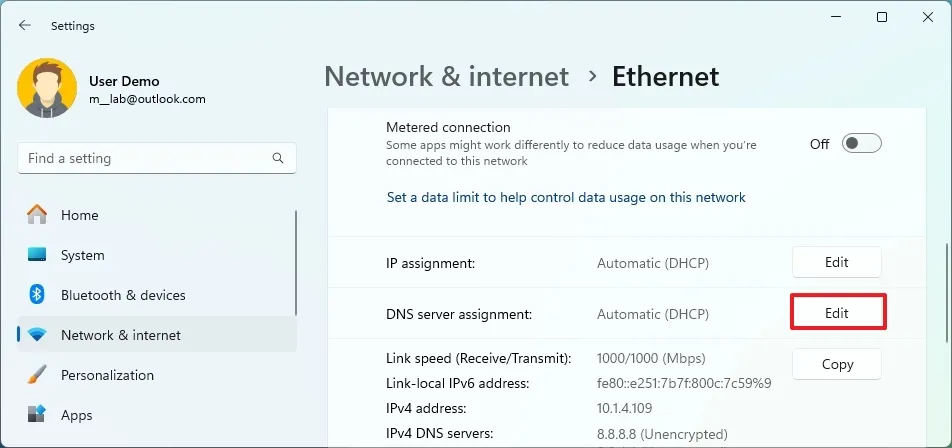Click the System monitor icon
Viewport: 952px width, 448px height.
(x=37, y=255)
